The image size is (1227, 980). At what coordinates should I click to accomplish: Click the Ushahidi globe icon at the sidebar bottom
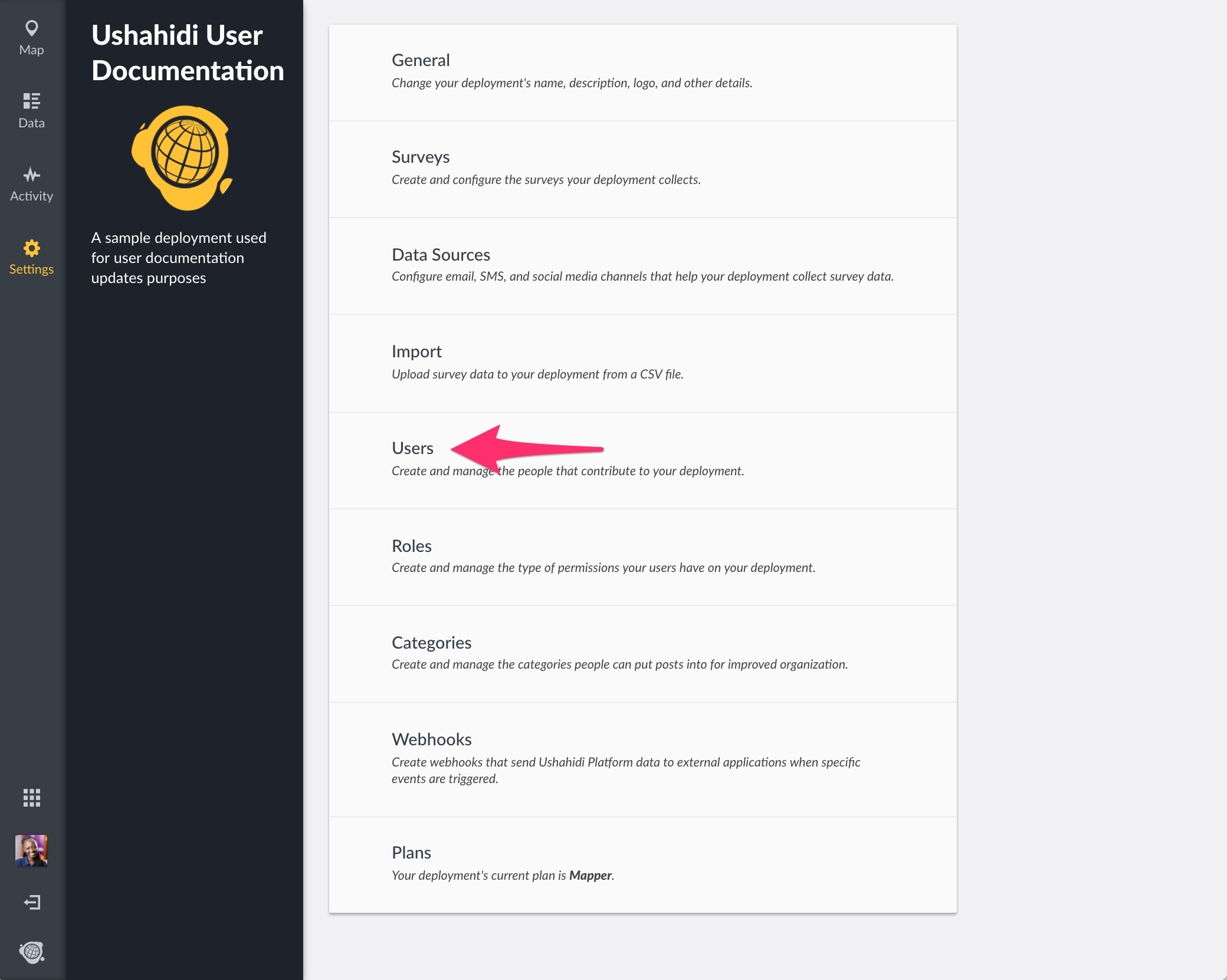(31, 952)
